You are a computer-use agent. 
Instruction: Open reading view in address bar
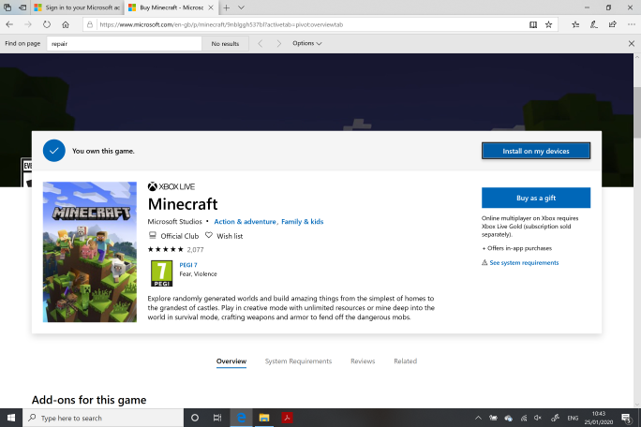click(x=533, y=25)
